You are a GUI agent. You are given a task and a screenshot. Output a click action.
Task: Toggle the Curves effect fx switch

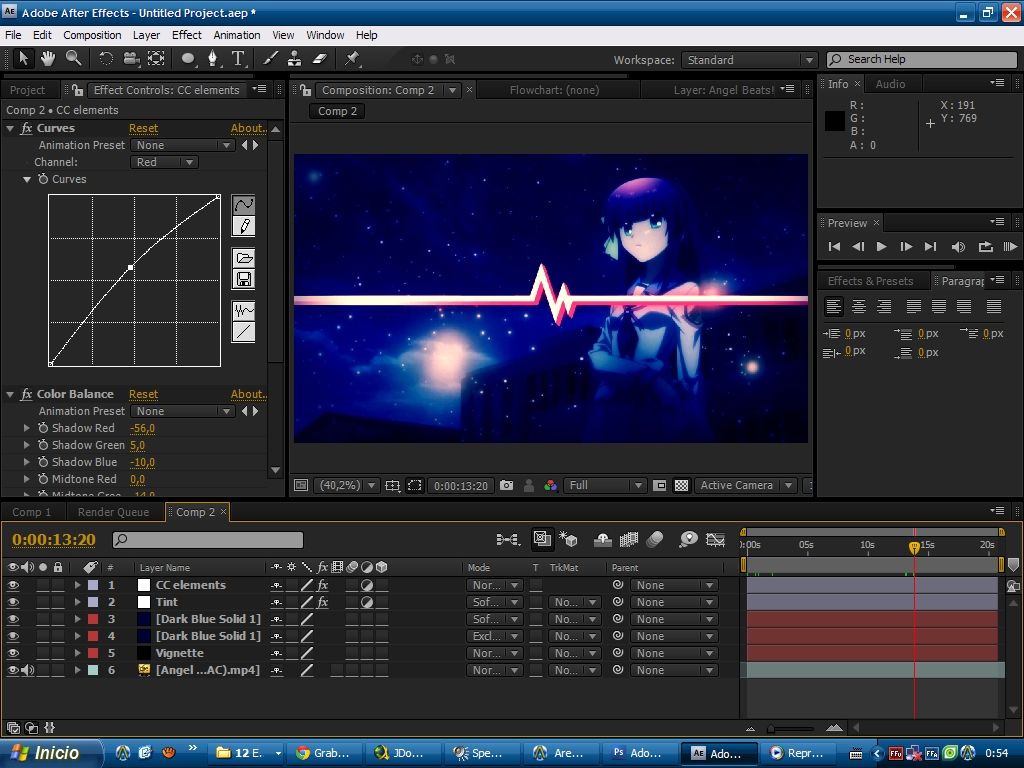coord(26,128)
